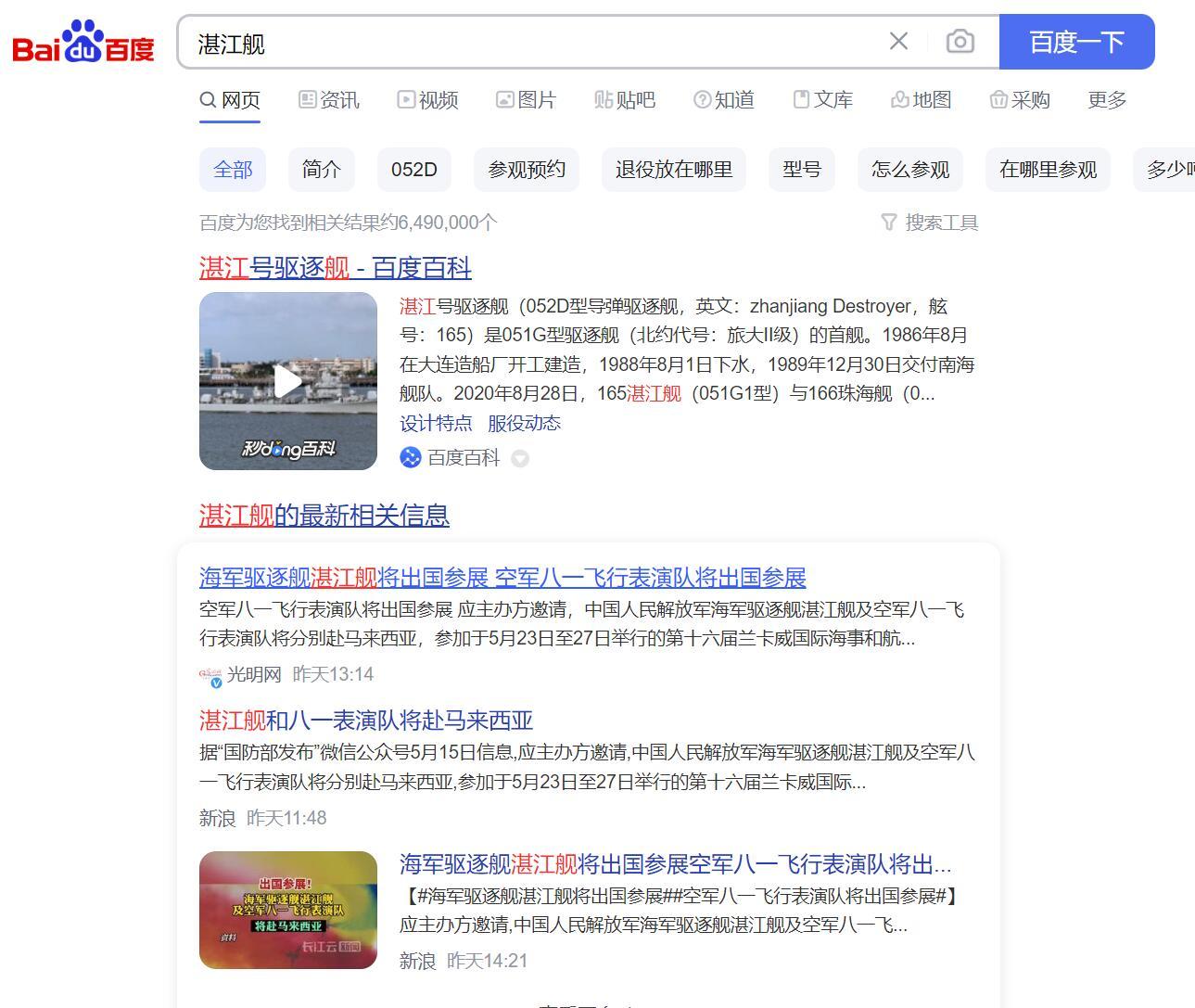The width and height of the screenshot is (1195, 1008).
Task: Expand the 更多 menu
Action: (1107, 99)
